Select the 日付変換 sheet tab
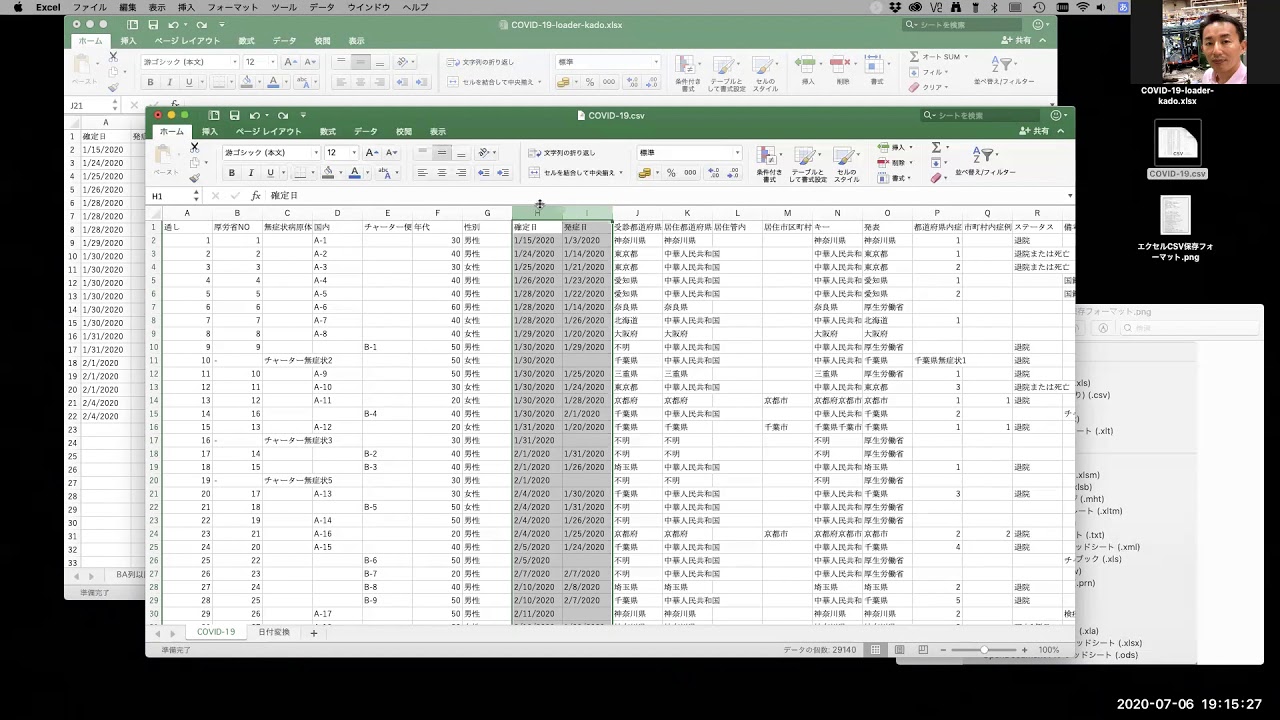 274,632
